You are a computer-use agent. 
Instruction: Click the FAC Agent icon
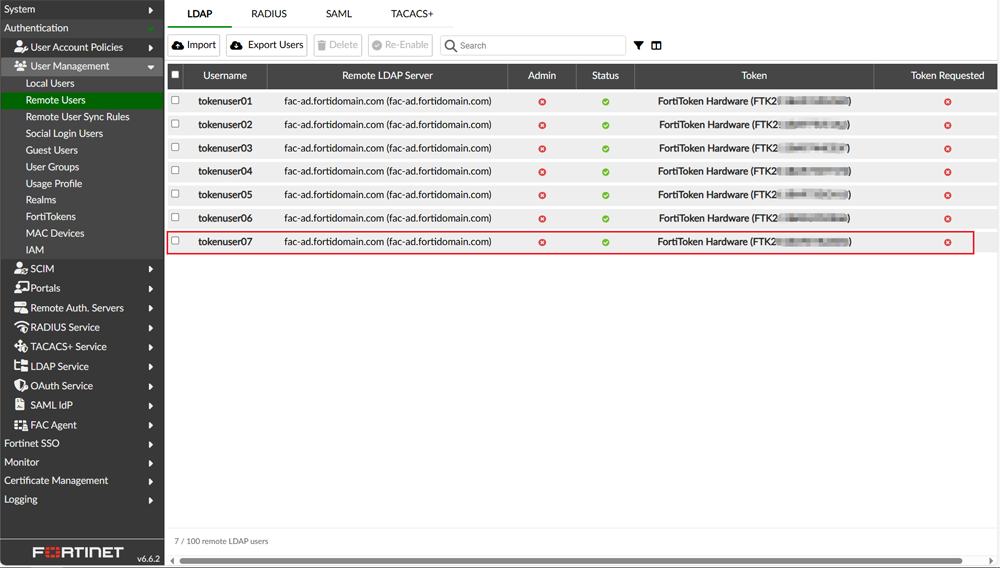[x=21, y=425]
